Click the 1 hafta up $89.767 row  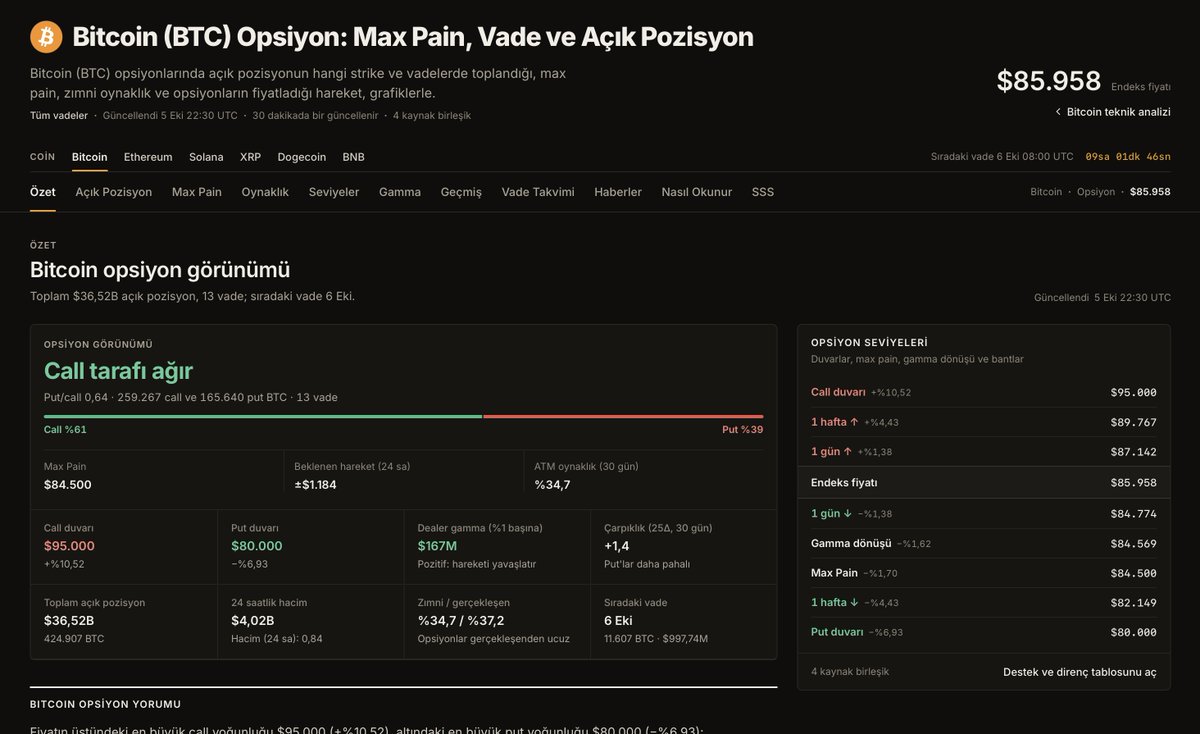(x=984, y=422)
